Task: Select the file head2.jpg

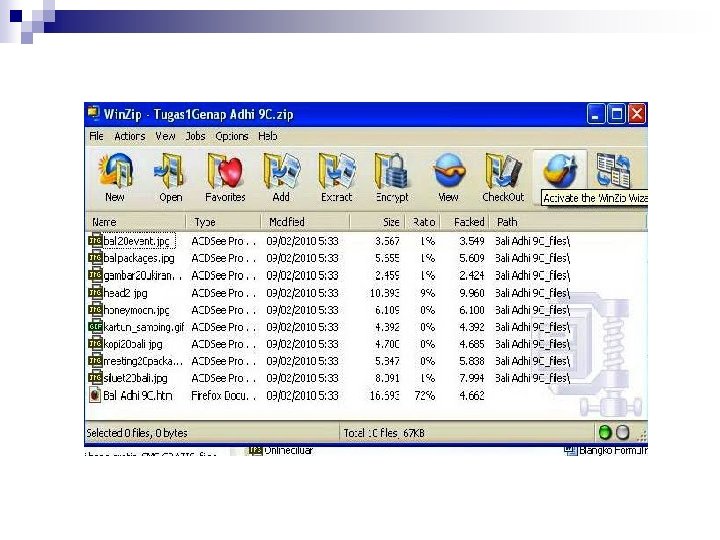Action: 125,293
